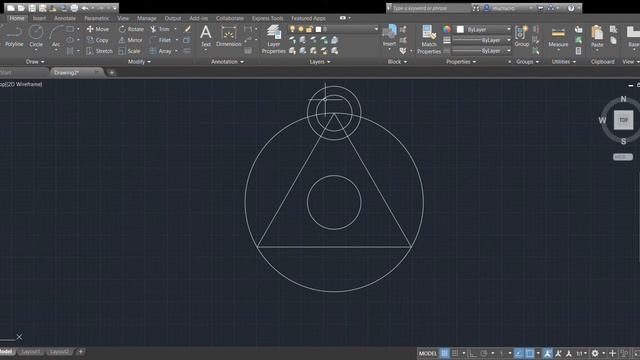The image size is (640, 360).
Task: Toggle snap mode in status bar
Action: point(455,353)
